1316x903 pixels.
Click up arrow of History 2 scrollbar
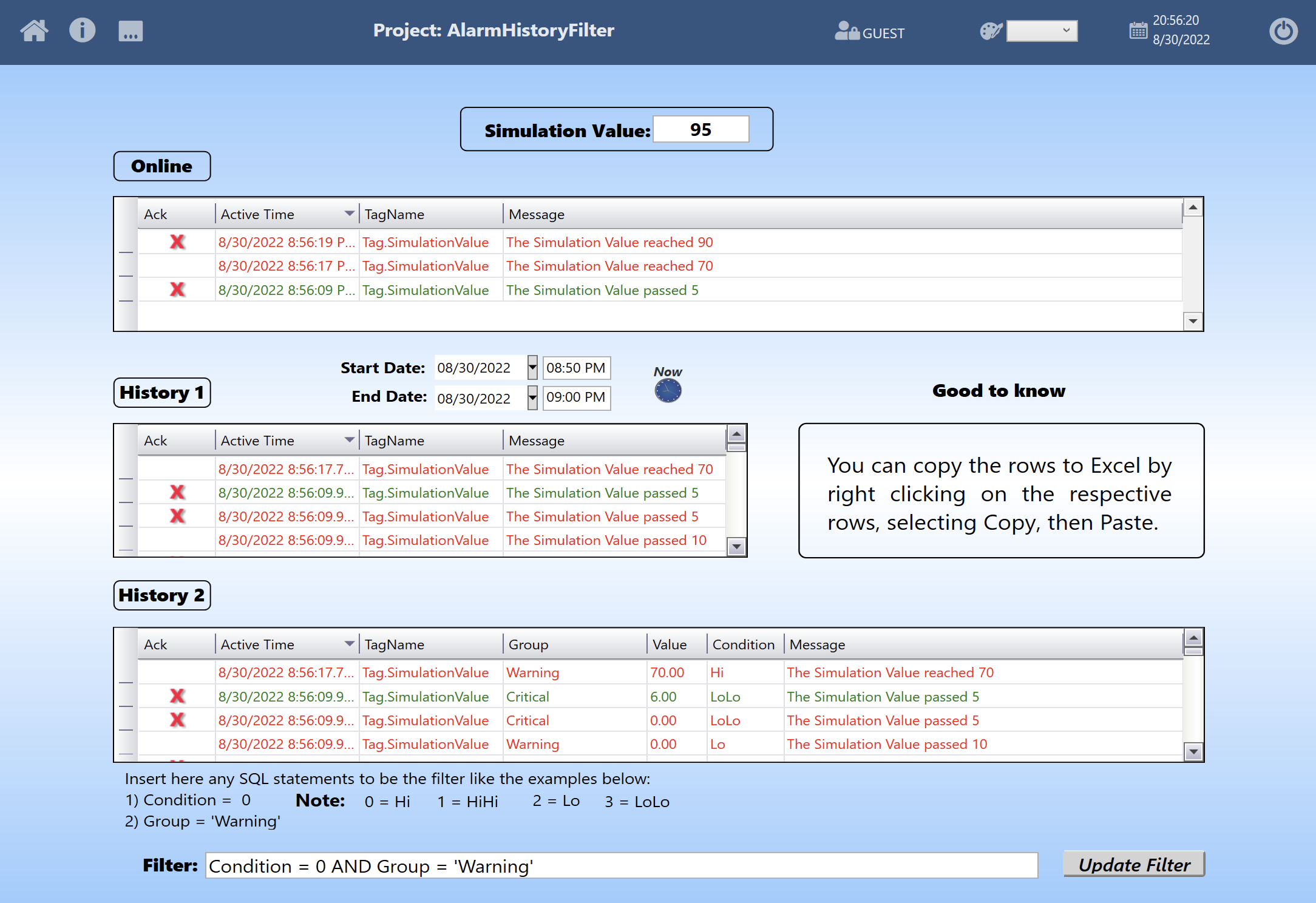click(1193, 637)
